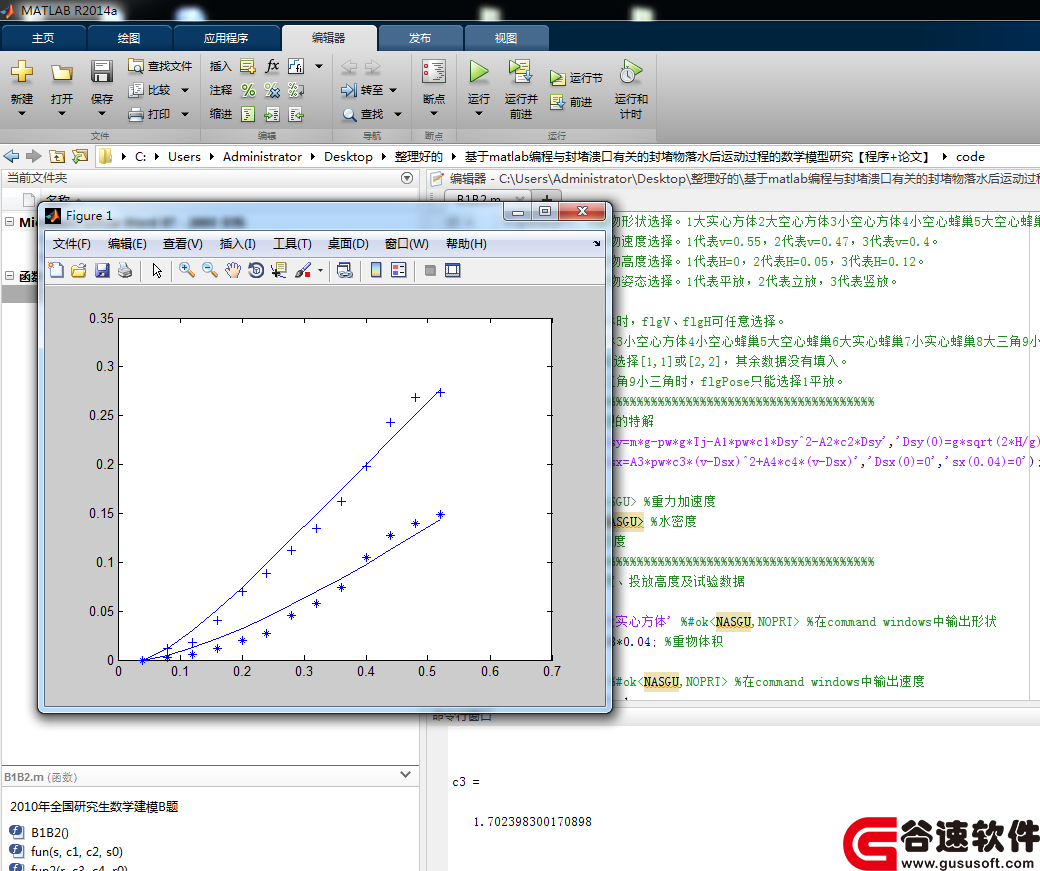Click the fixed-point data icon
1040x871 pixels.
[x=296, y=66]
